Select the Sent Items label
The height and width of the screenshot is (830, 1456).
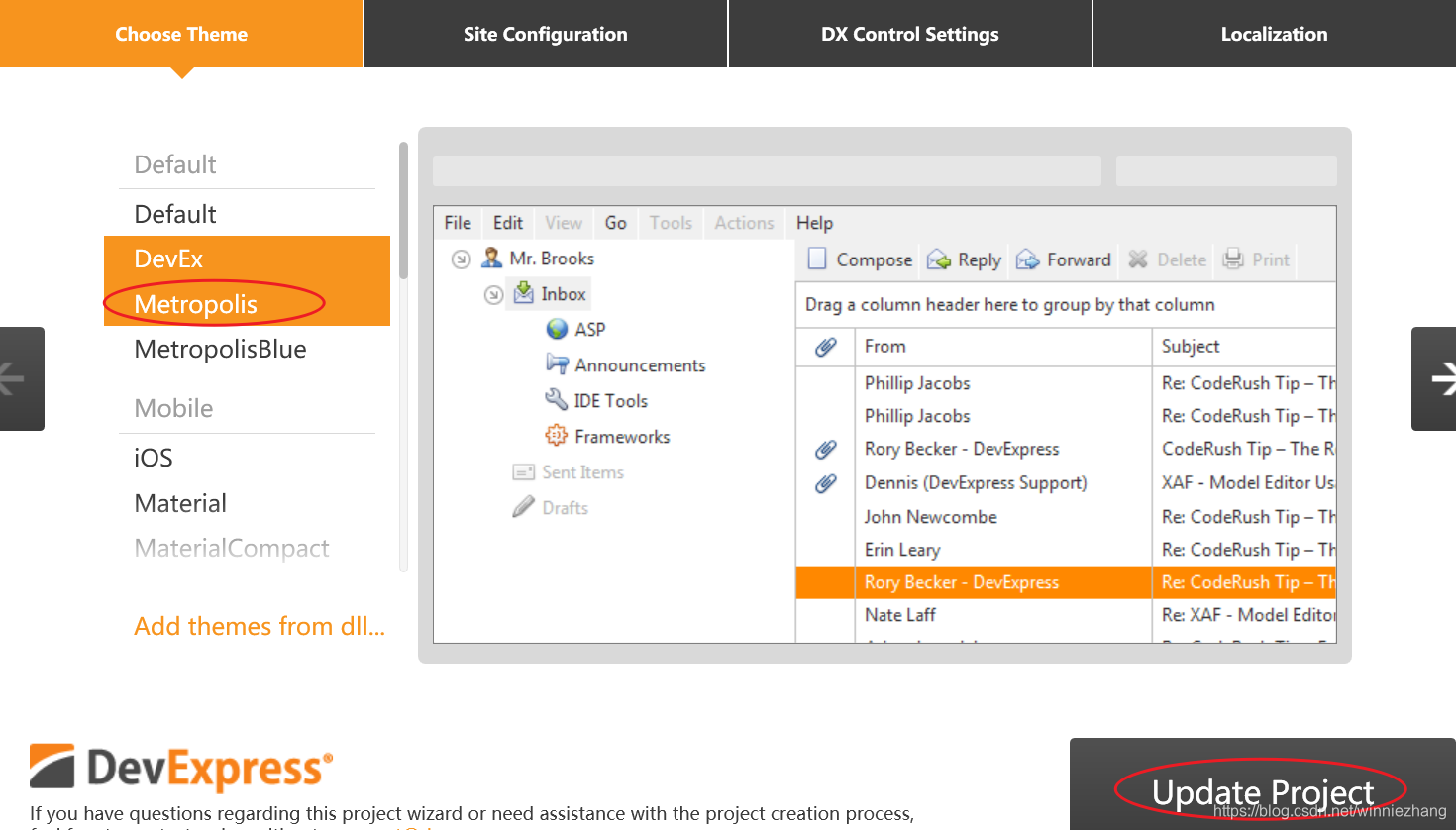pos(582,472)
